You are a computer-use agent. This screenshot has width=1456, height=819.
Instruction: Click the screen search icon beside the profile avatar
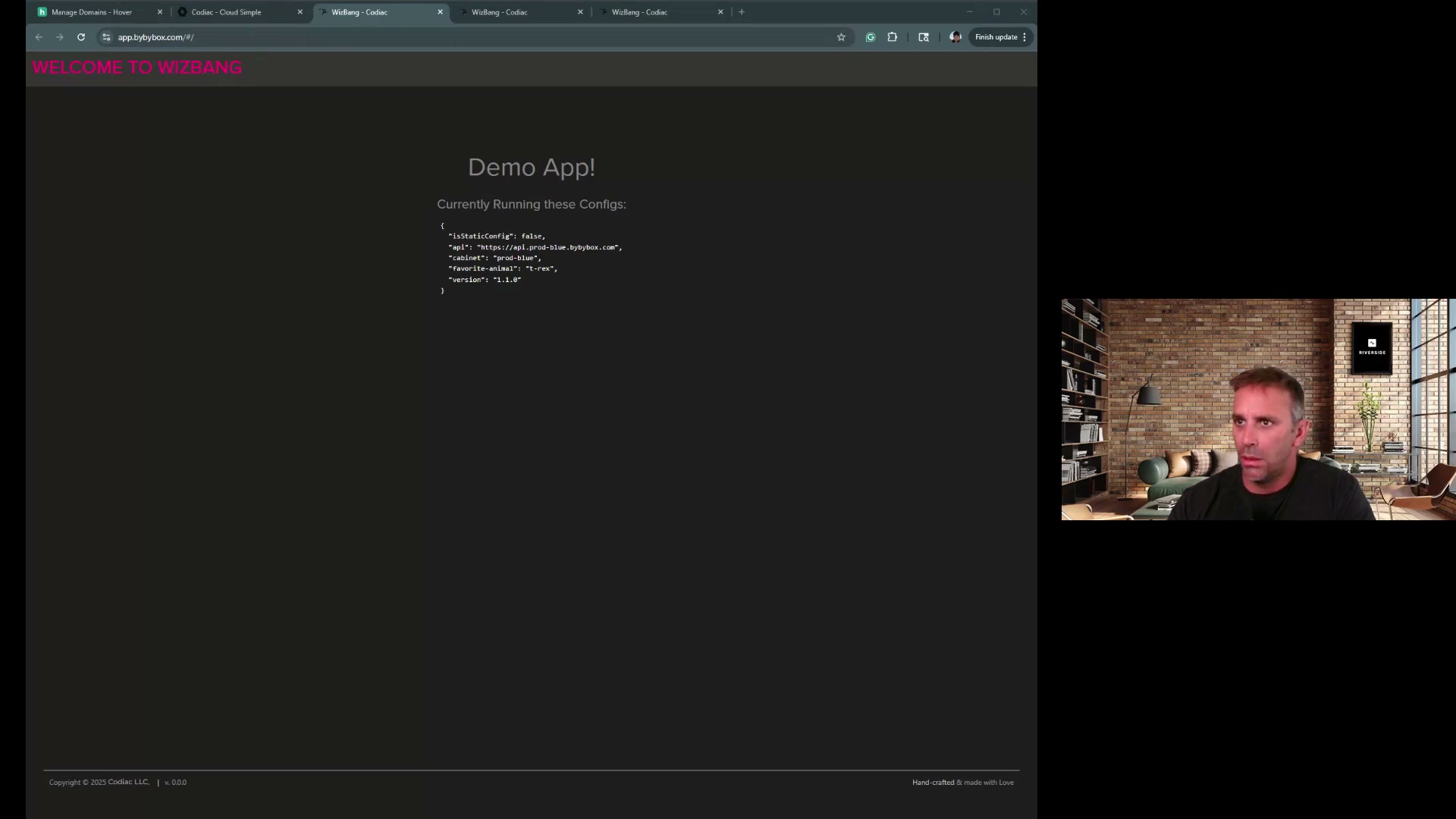click(923, 37)
